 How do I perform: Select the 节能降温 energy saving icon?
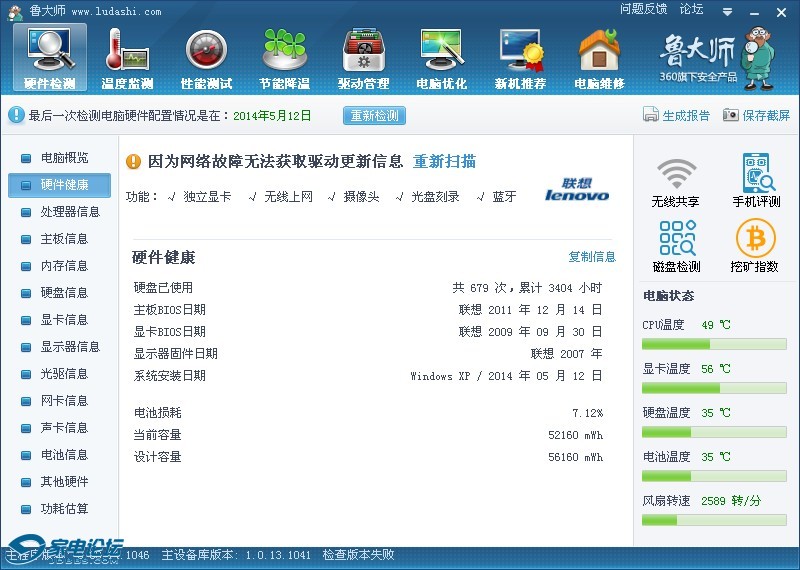tap(284, 57)
